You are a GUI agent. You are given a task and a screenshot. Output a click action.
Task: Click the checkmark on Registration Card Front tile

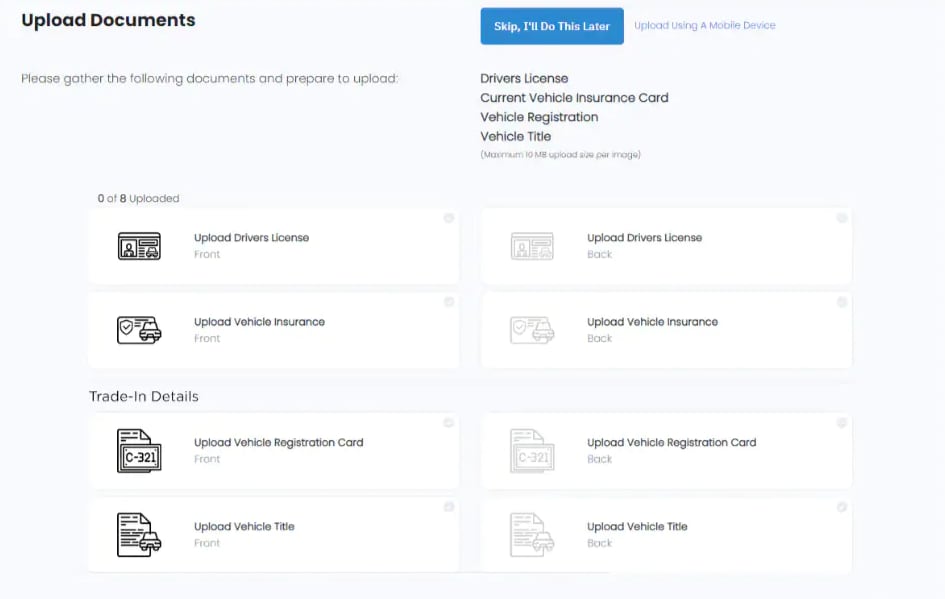point(449,423)
